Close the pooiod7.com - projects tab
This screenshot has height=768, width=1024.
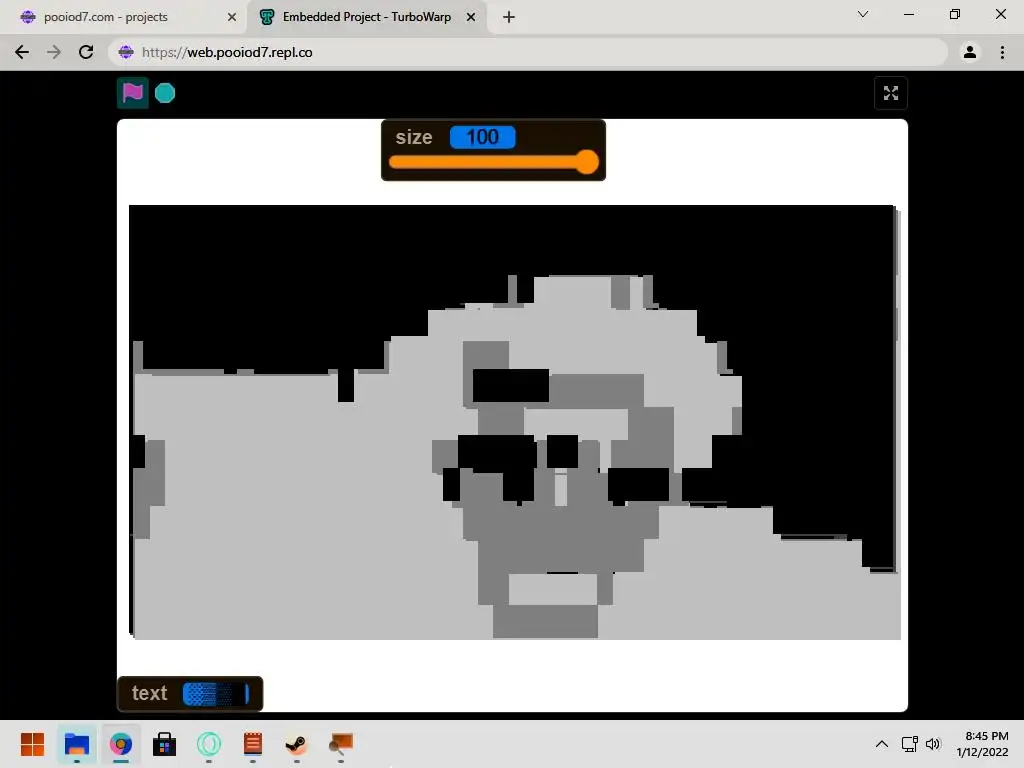(232, 17)
